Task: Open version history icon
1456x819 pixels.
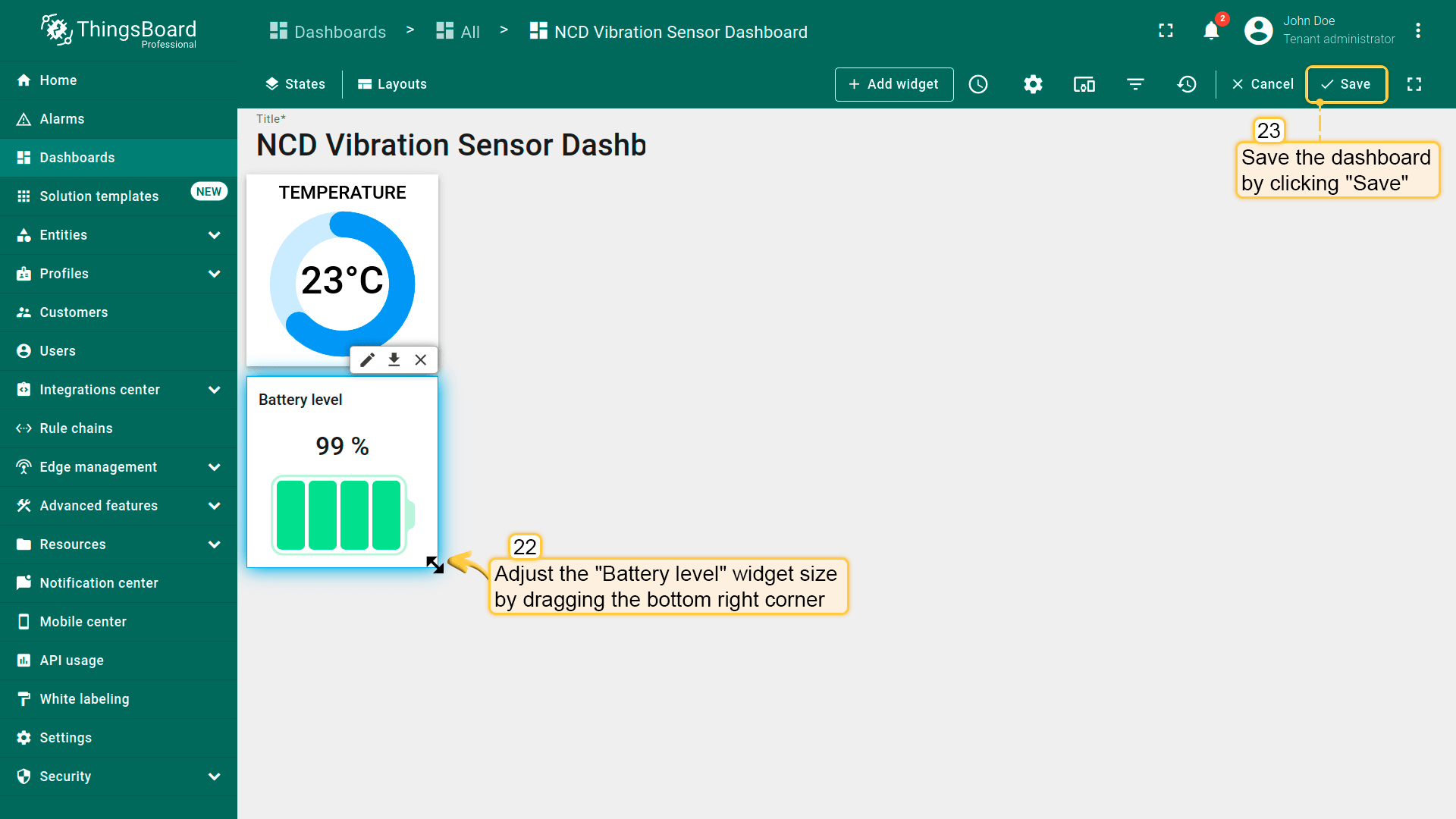Action: 1187,84
